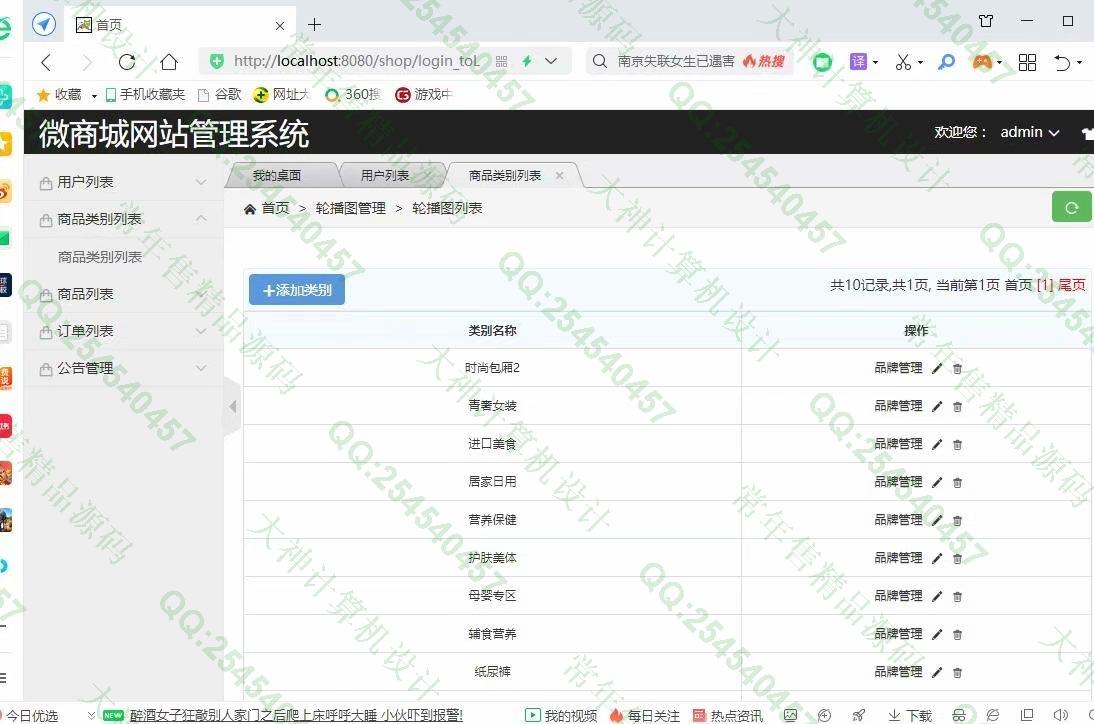Open the admin user dropdown
This screenshot has height=724, width=1094.
click(1030, 132)
